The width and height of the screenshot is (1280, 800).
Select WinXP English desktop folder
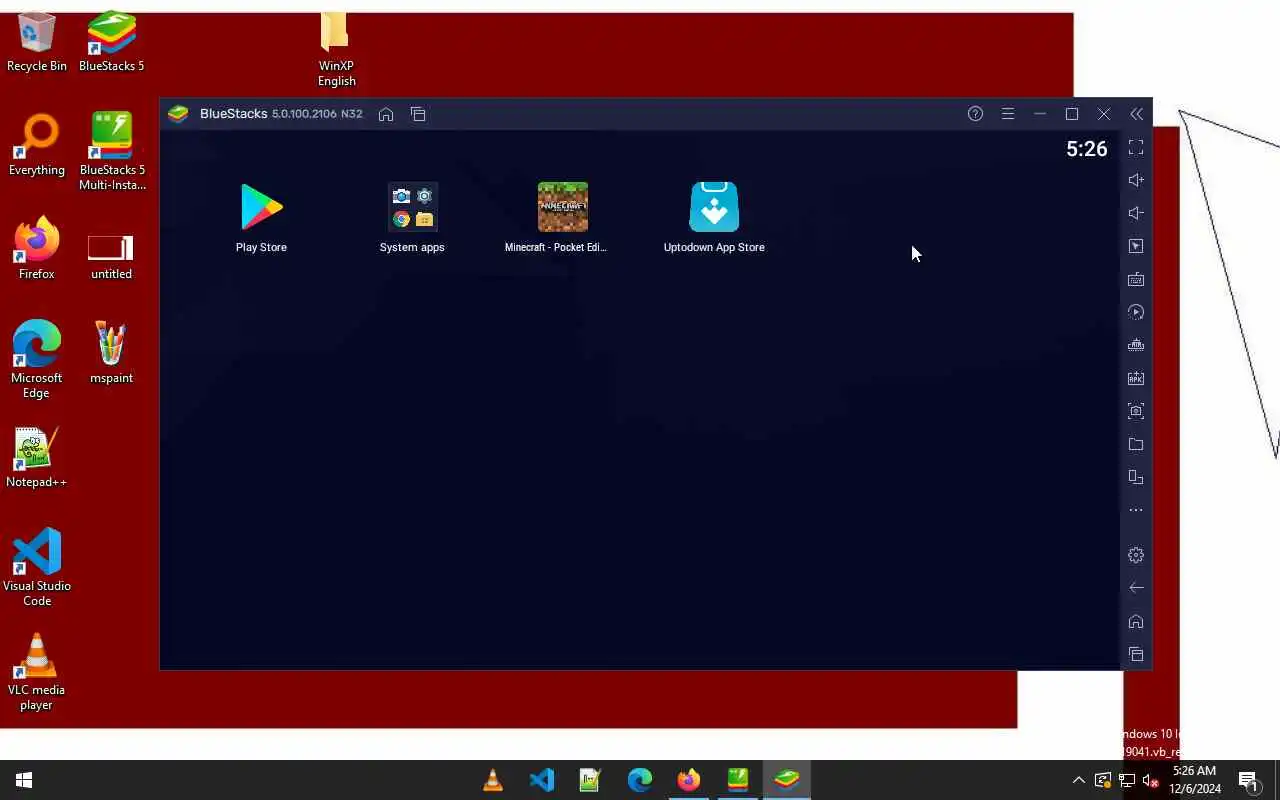[336, 49]
